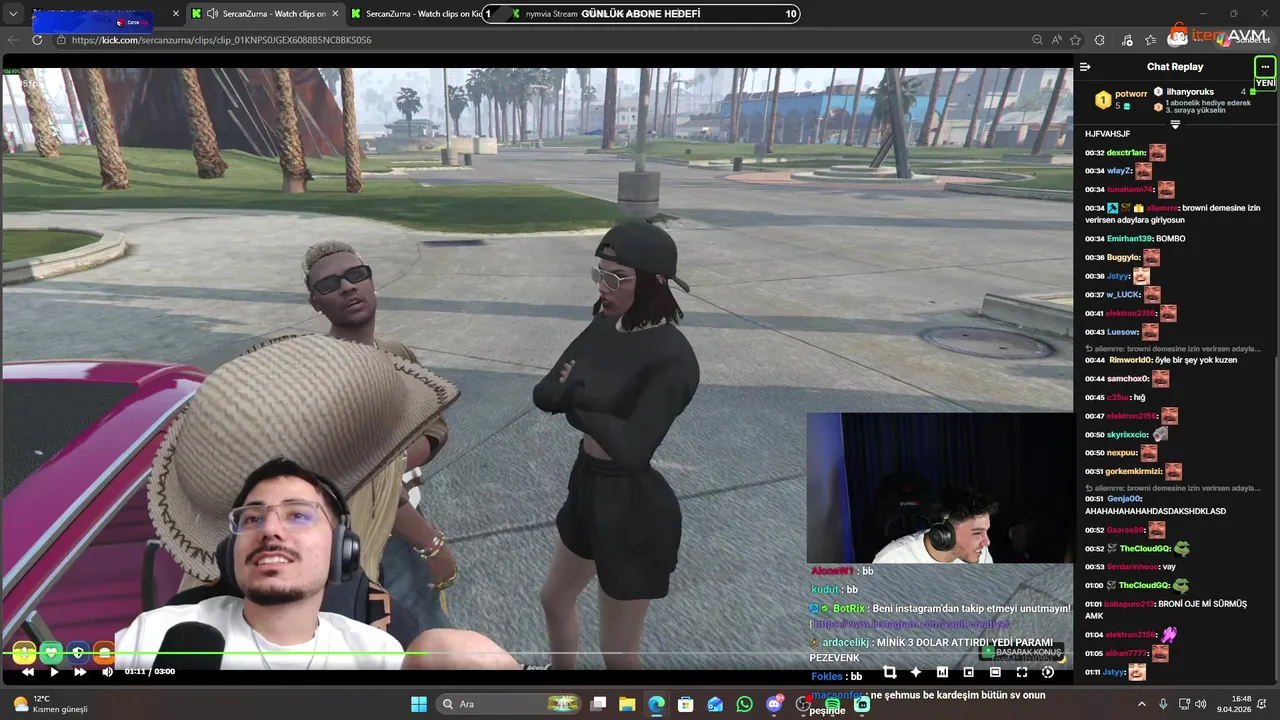
Task: Click the taskbar search box Ara
Action: coord(510,704)
